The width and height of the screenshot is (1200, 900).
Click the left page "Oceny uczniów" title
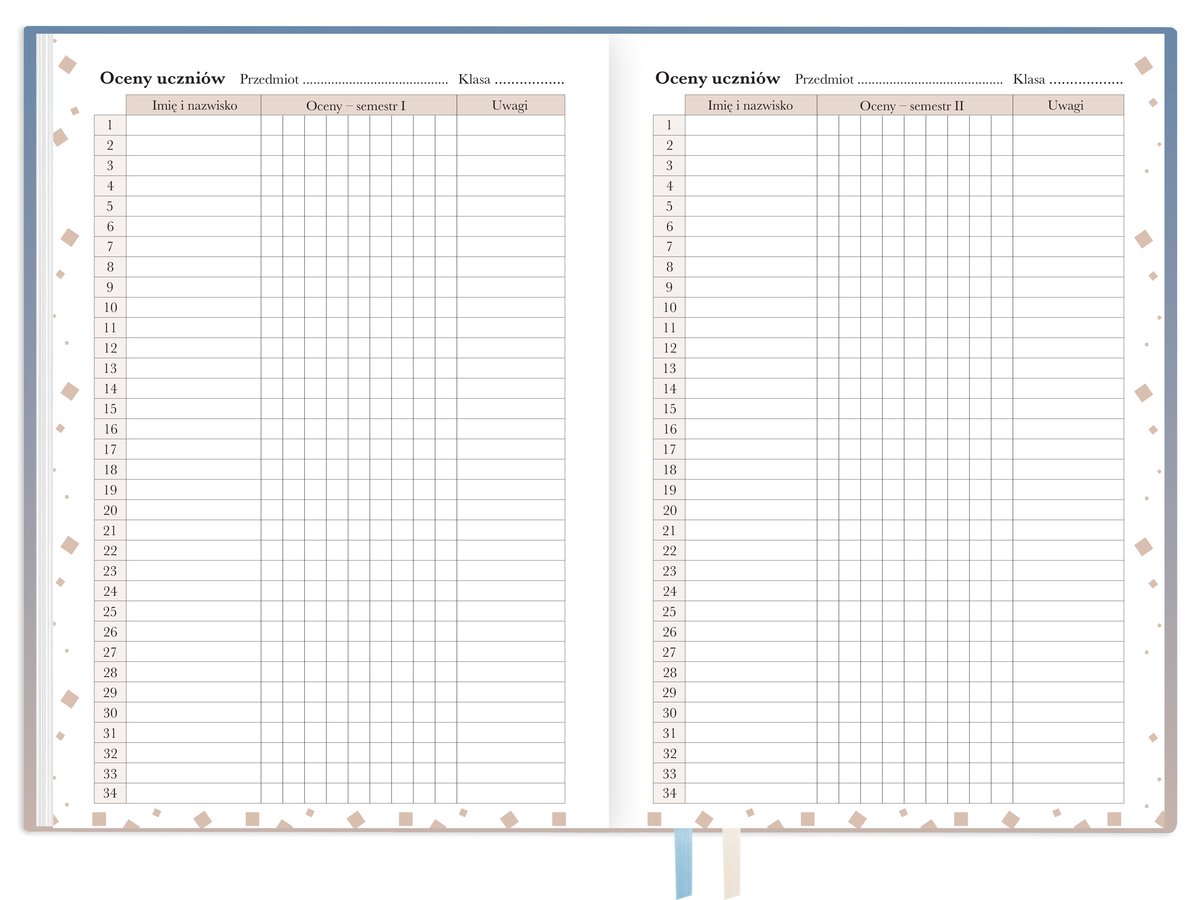tap(162, 78)
